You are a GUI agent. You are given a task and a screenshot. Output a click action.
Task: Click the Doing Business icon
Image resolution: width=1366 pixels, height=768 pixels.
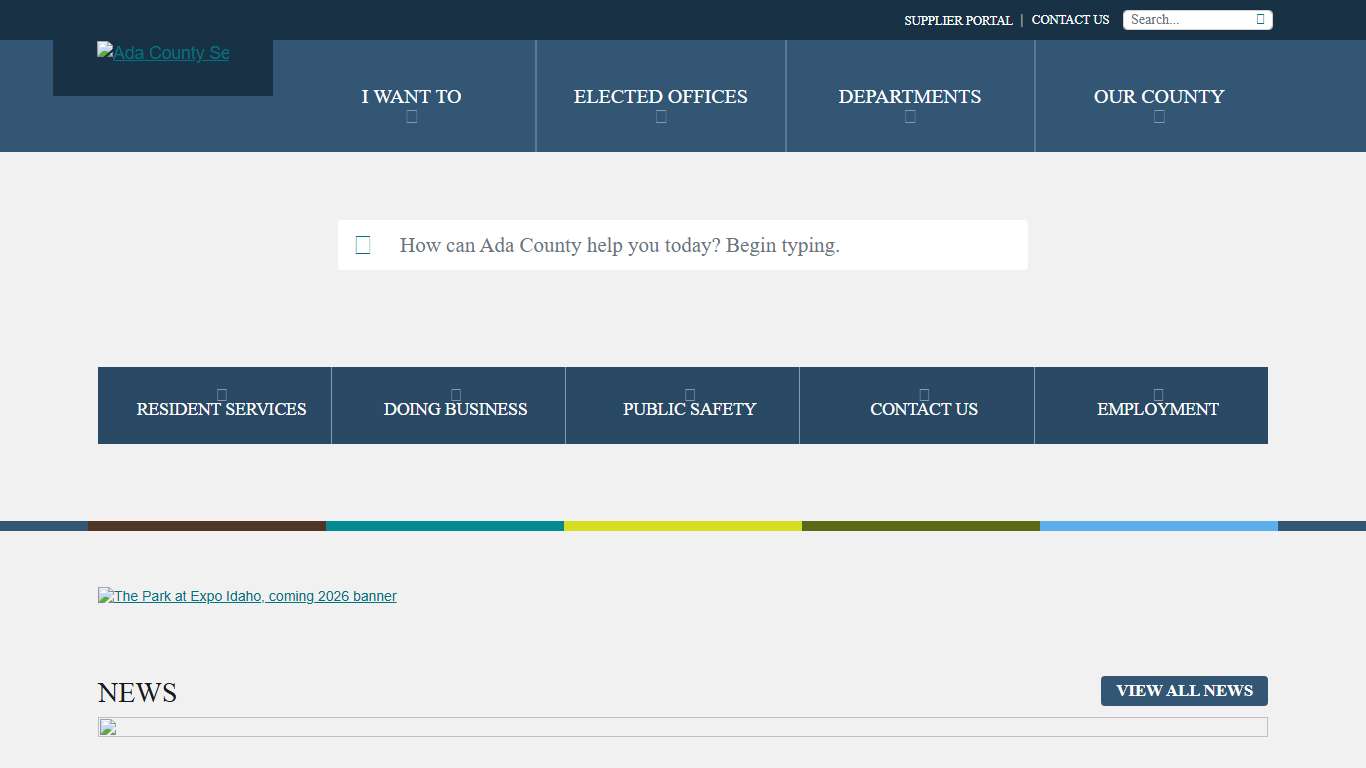[x=455, y=394]
